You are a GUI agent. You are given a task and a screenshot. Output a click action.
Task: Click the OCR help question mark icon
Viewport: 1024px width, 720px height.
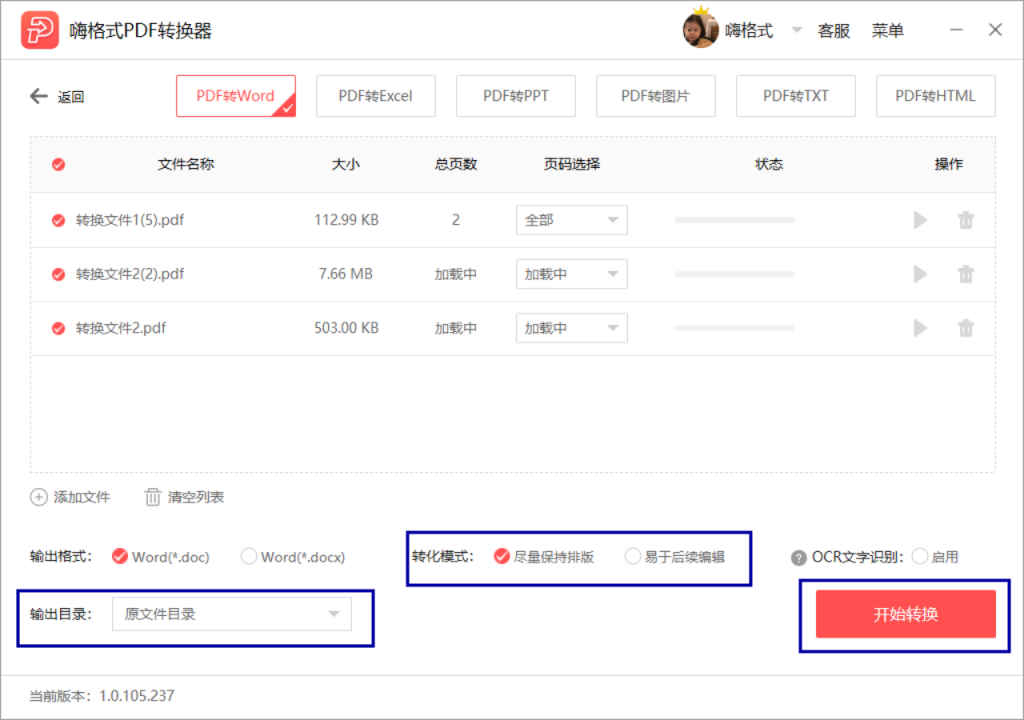pyautogui.click(x=798, y=558)
